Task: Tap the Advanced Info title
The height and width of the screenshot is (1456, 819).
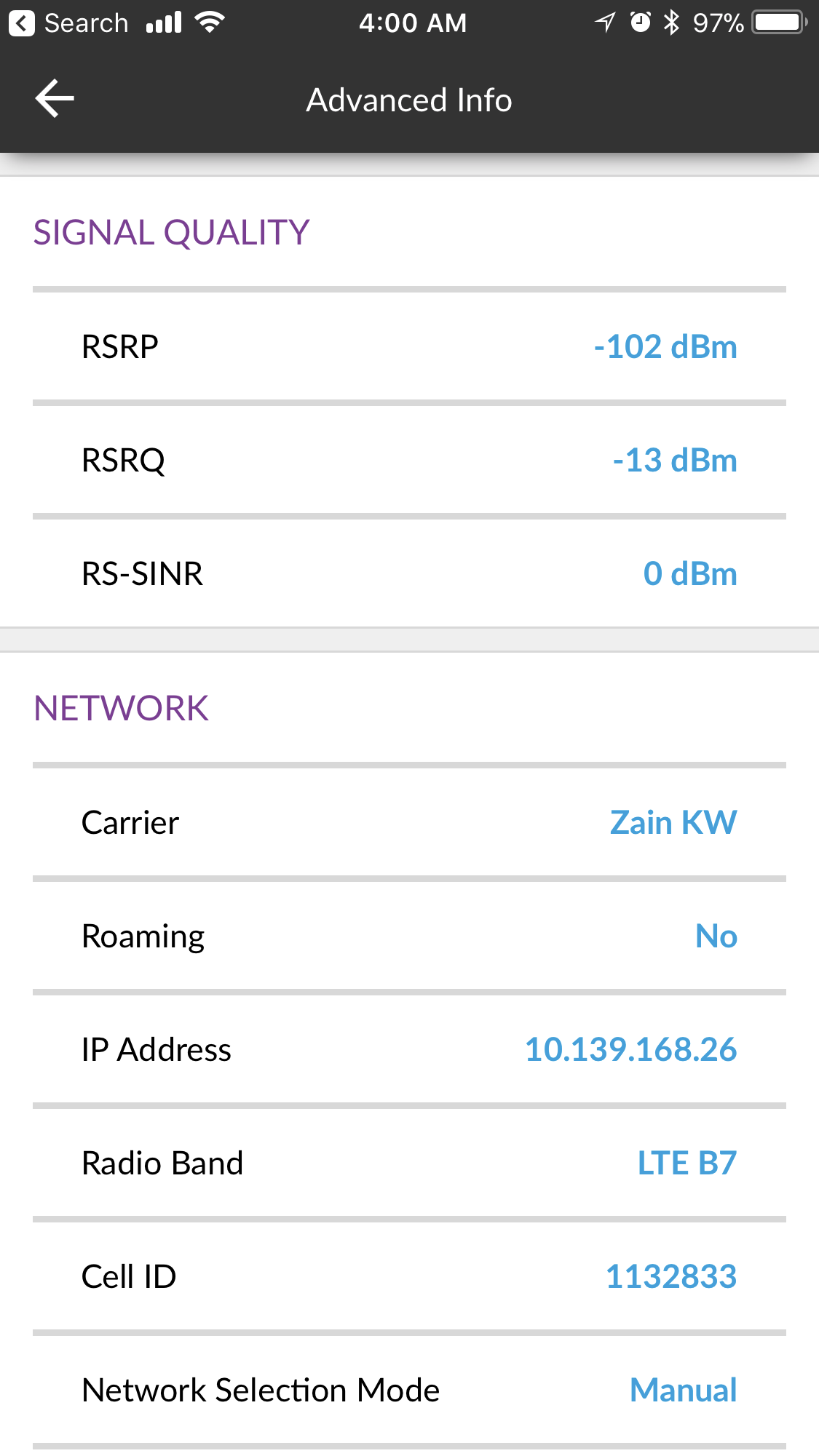Action: click(x=409, y=100)
